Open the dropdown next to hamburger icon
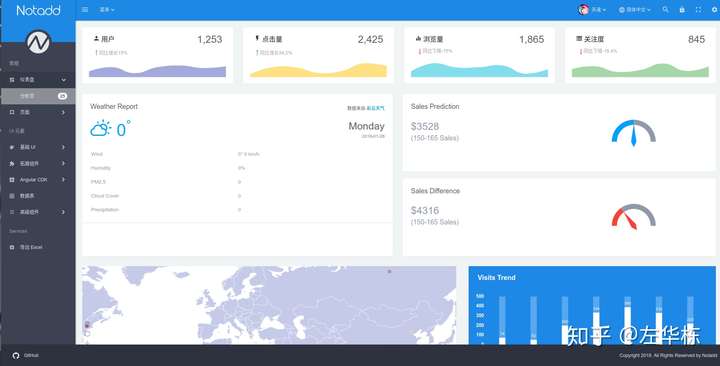Viewport: 720px width, 366px height. click(x=107, y=10)
